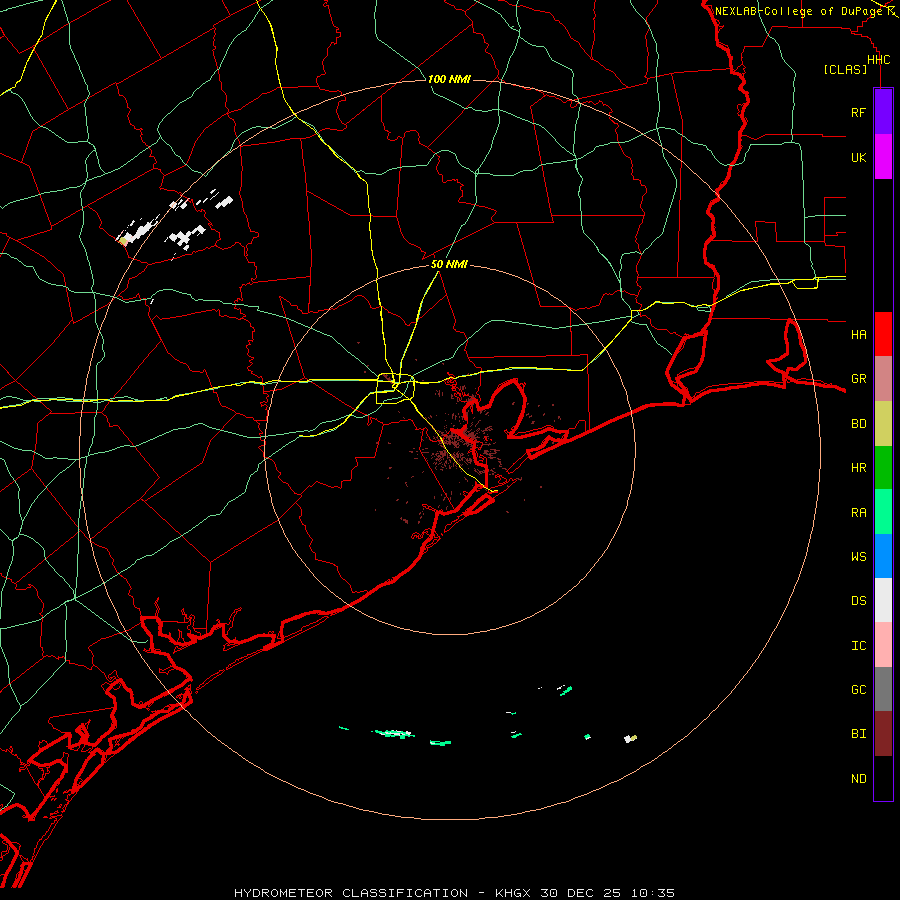Viewport: 900px width, 900px height.
Task: Click the GC gray legend swatch
Action: 883,689
